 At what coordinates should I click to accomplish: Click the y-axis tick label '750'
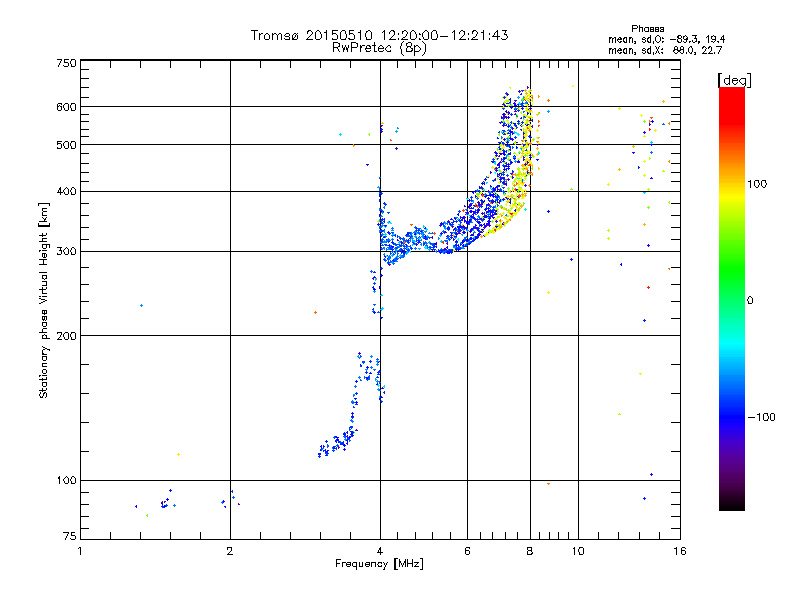click(66, 63)
